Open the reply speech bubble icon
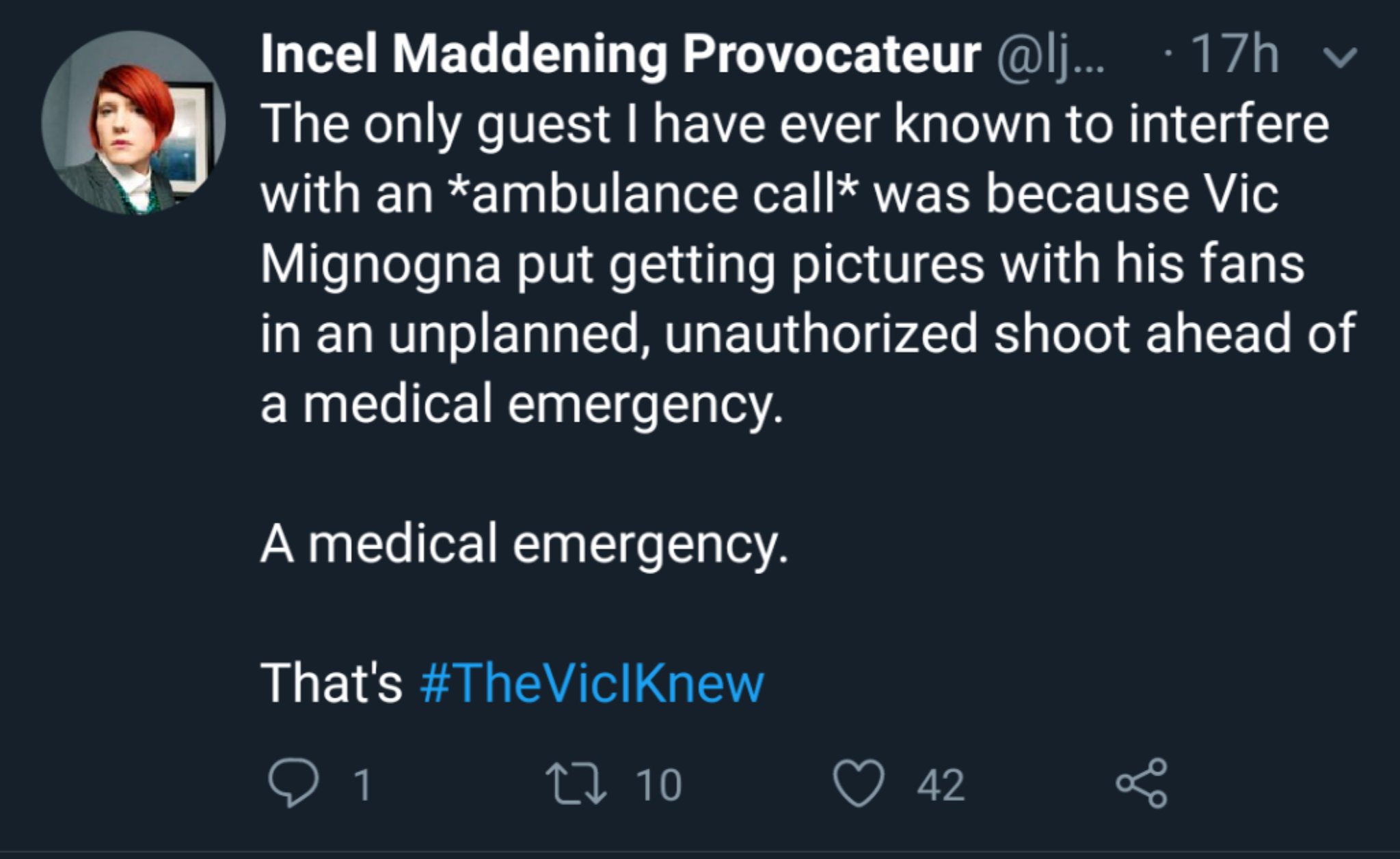Image resolution: width=1400 pixels, height=859 pixels. pos(293,784)
